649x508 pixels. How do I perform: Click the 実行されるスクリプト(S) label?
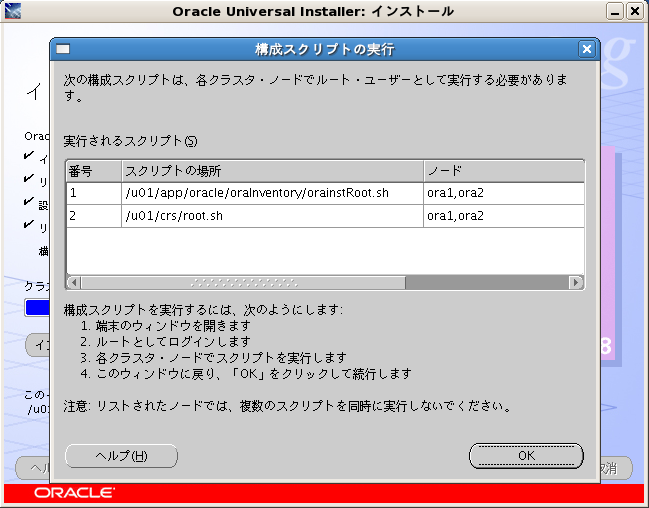click(130, 141)
